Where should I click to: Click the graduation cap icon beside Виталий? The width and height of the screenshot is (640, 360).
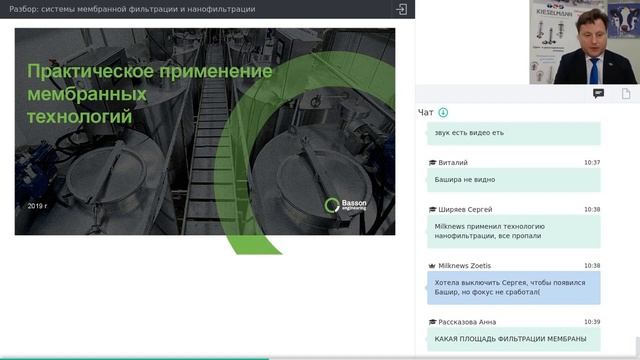coord(432,162)
